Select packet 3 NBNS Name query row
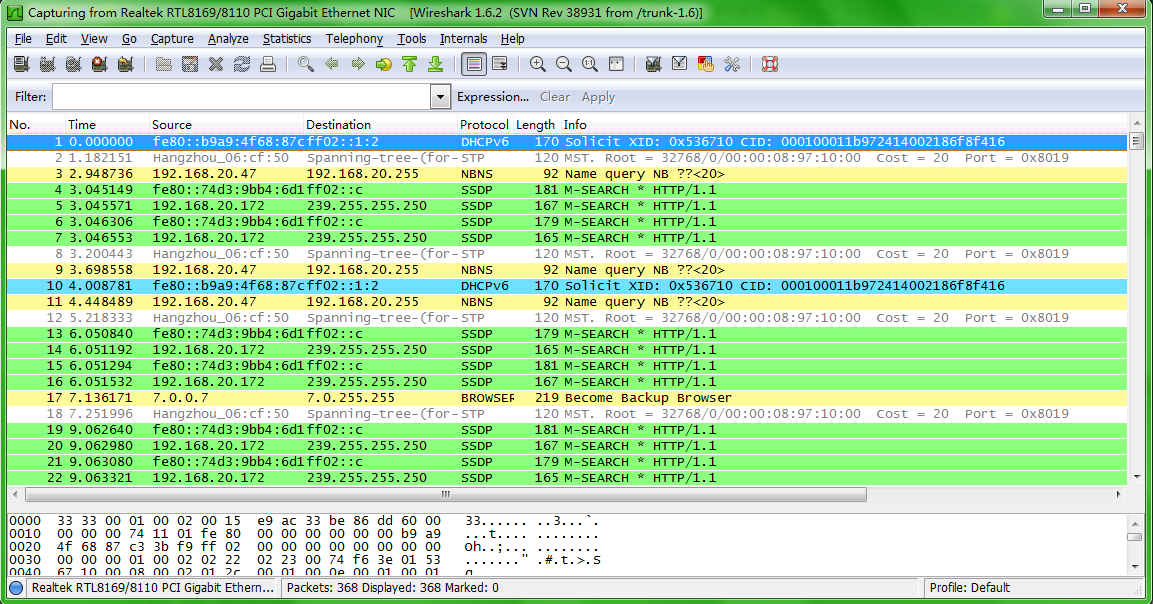The image size is (1153, 604). [x=567, y=174]
